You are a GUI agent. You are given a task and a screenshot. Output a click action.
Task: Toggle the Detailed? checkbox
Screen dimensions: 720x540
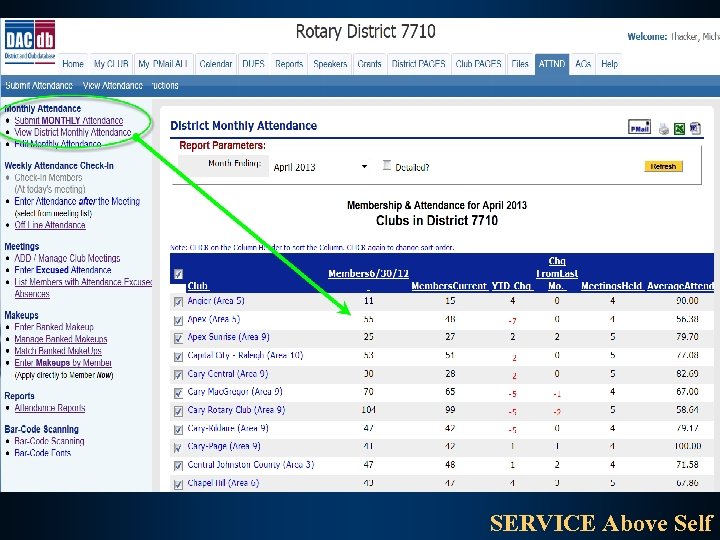pyautogui.click(x=387, y=165)
